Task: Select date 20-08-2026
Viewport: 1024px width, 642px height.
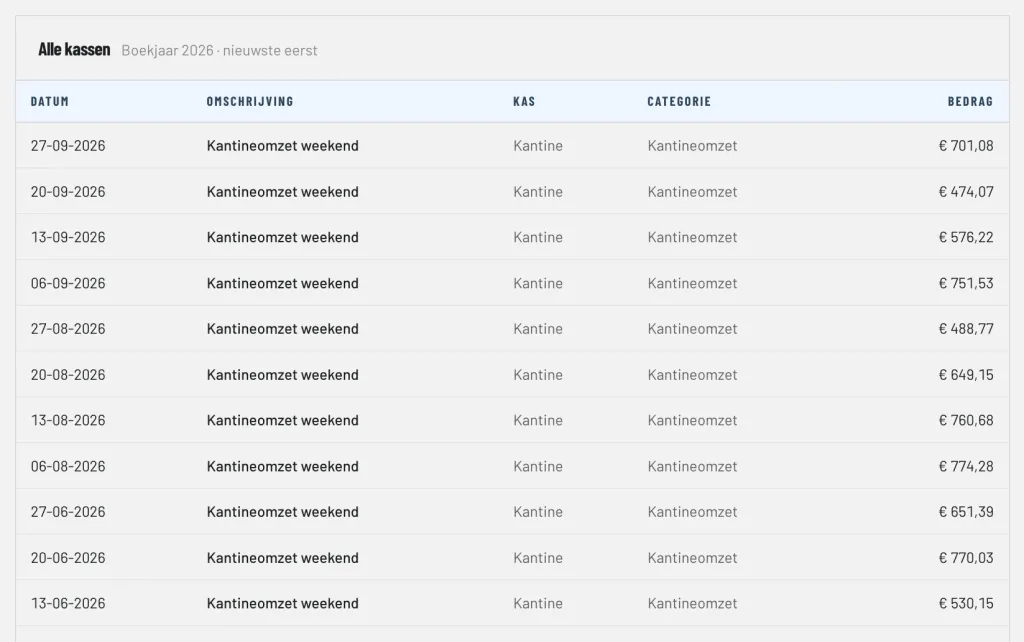Action: pos(68,374)
